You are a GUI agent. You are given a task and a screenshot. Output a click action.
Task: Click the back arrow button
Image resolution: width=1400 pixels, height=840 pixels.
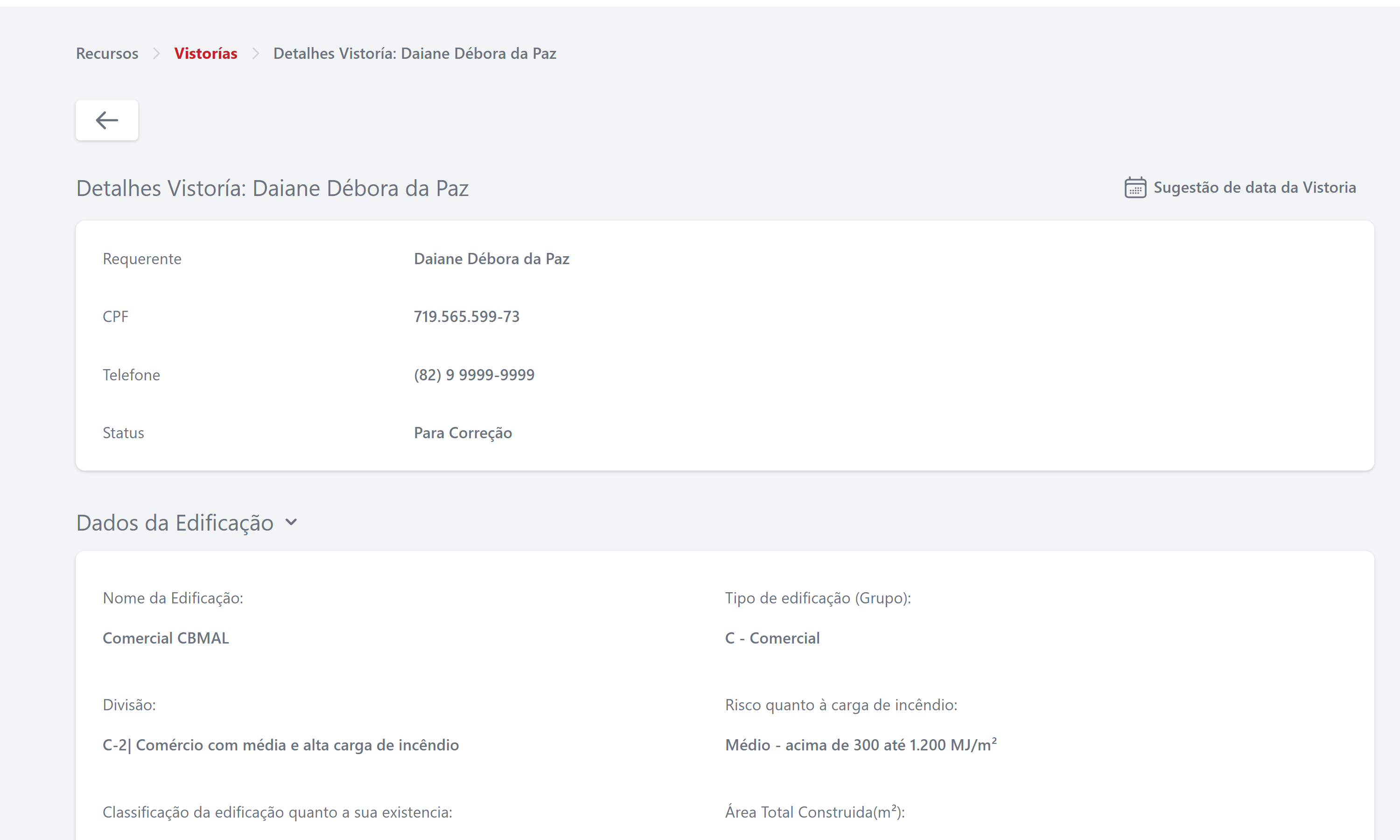pyautogui.click(x=107, y=120)
